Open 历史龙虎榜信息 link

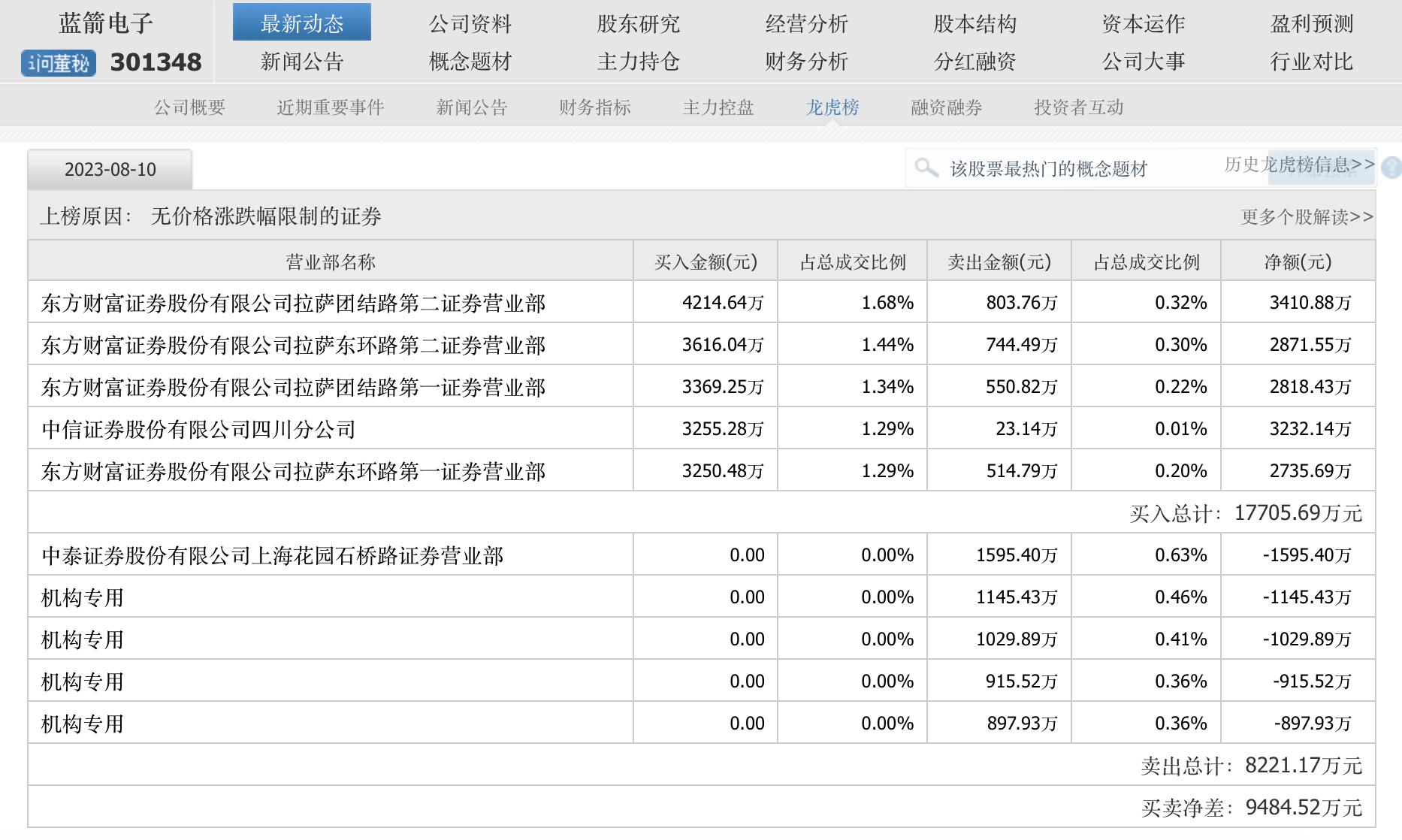click(x=1299, y=164)
